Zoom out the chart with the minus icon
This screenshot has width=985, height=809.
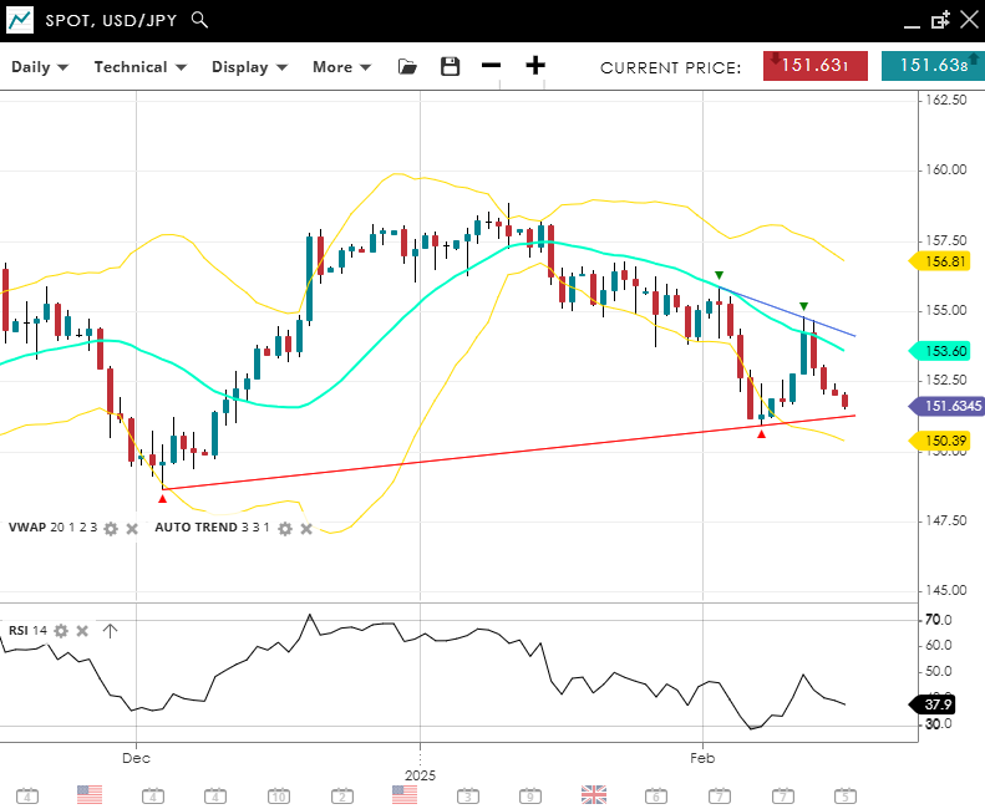491,66
